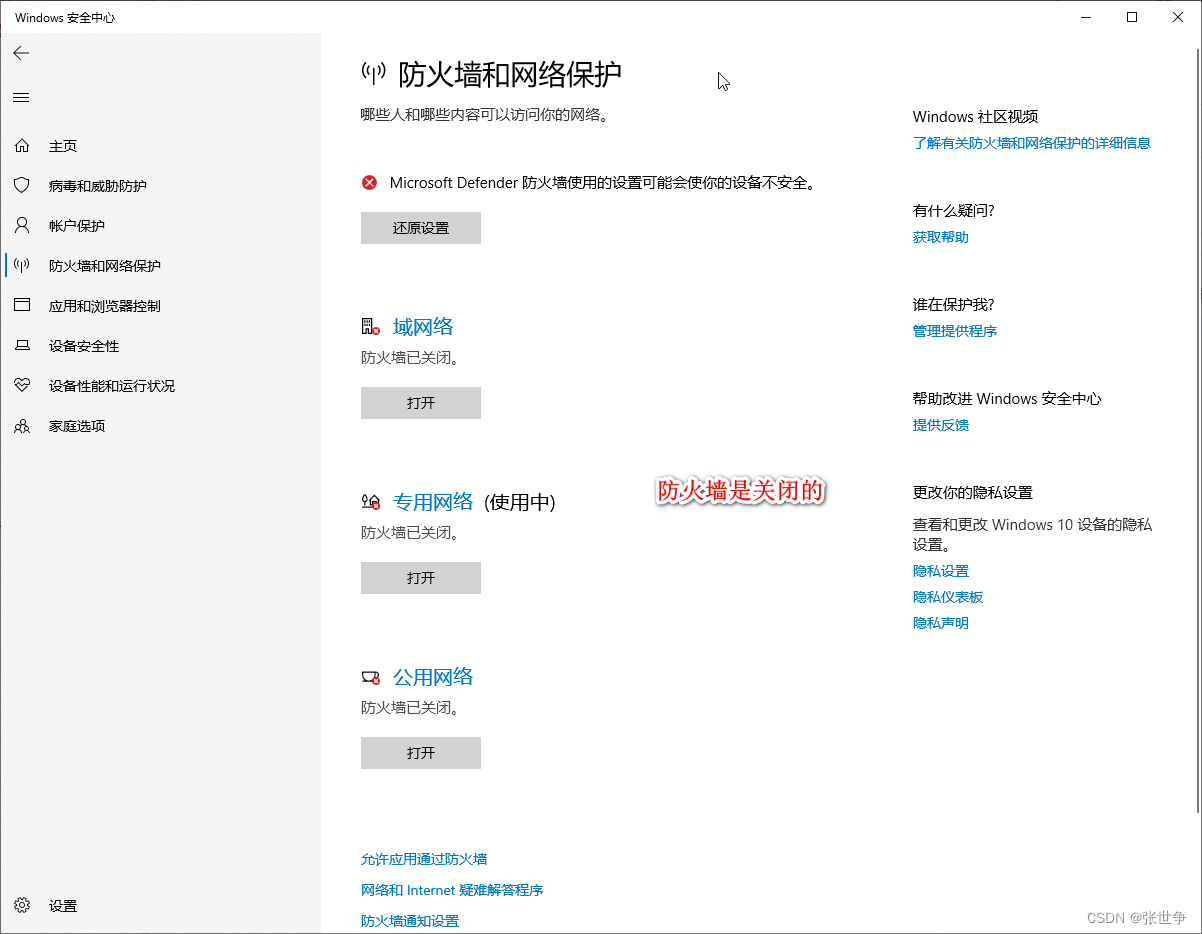Click the red error warning icon
This screenshot has width=1202, height=934.
coord(370,182)
